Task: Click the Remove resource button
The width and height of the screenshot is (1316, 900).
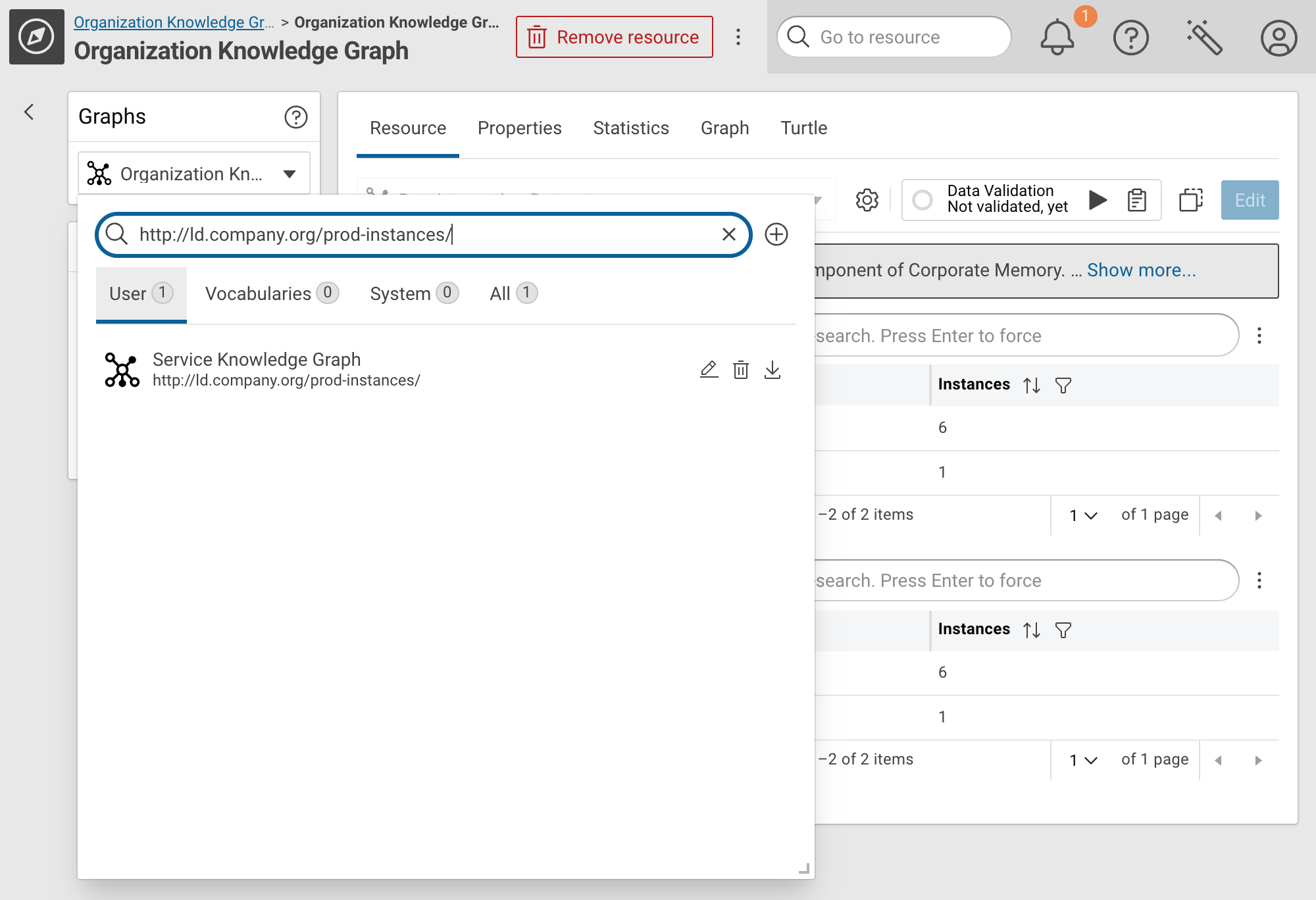Action: 615,37
